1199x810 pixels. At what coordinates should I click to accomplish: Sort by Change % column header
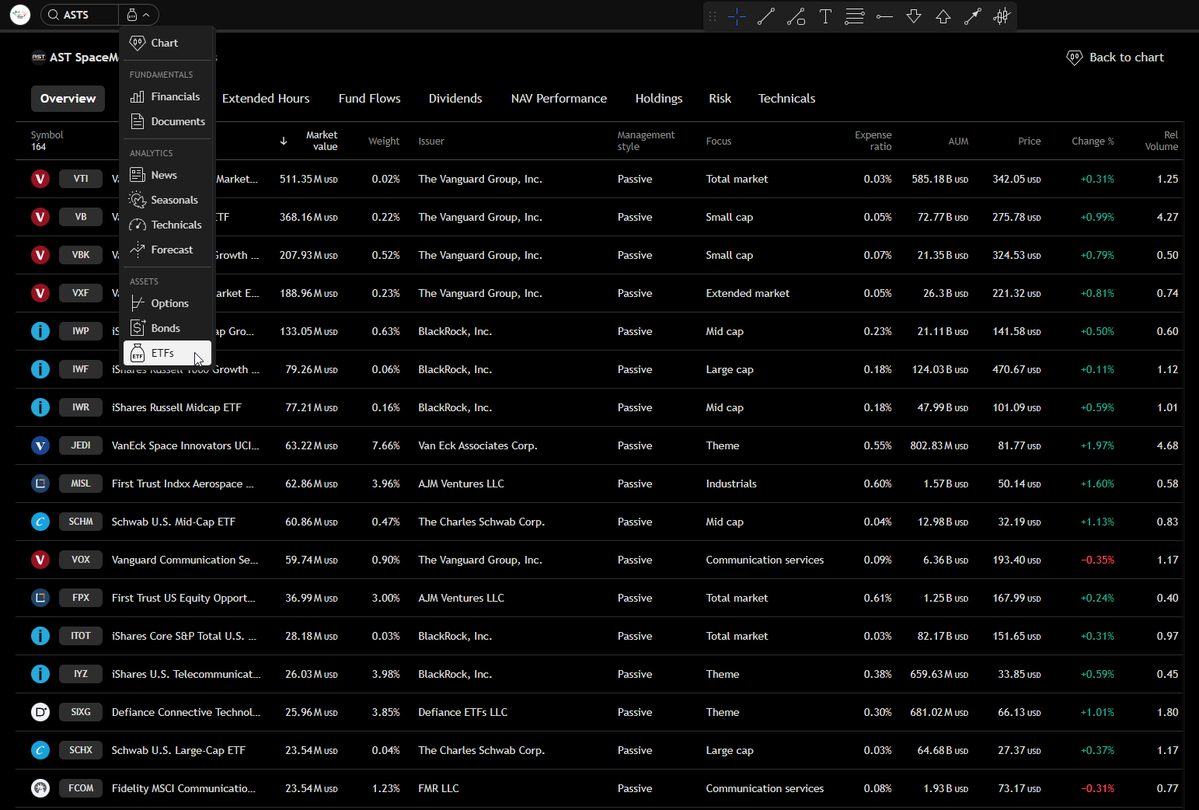point(1093,141)
